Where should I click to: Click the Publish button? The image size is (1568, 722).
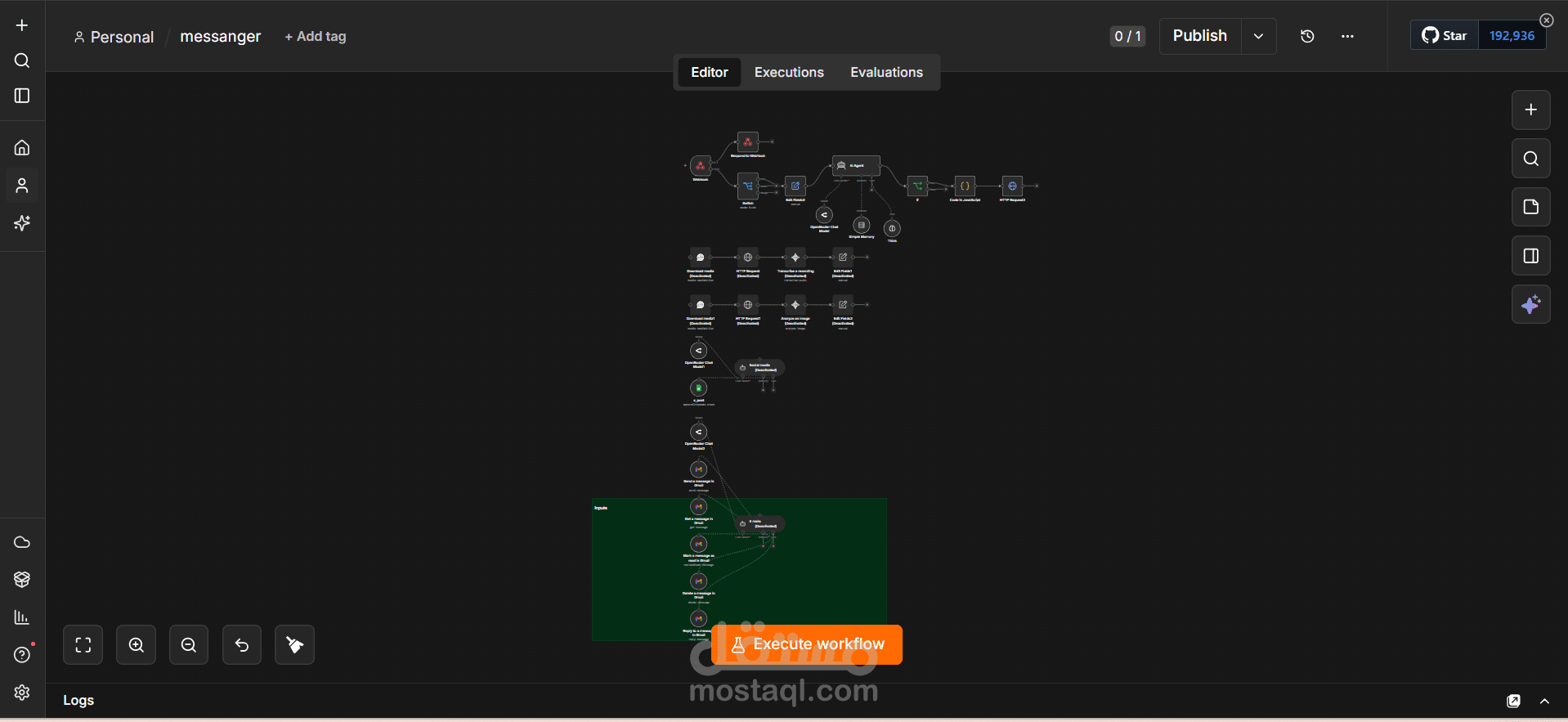(1199, 36)
